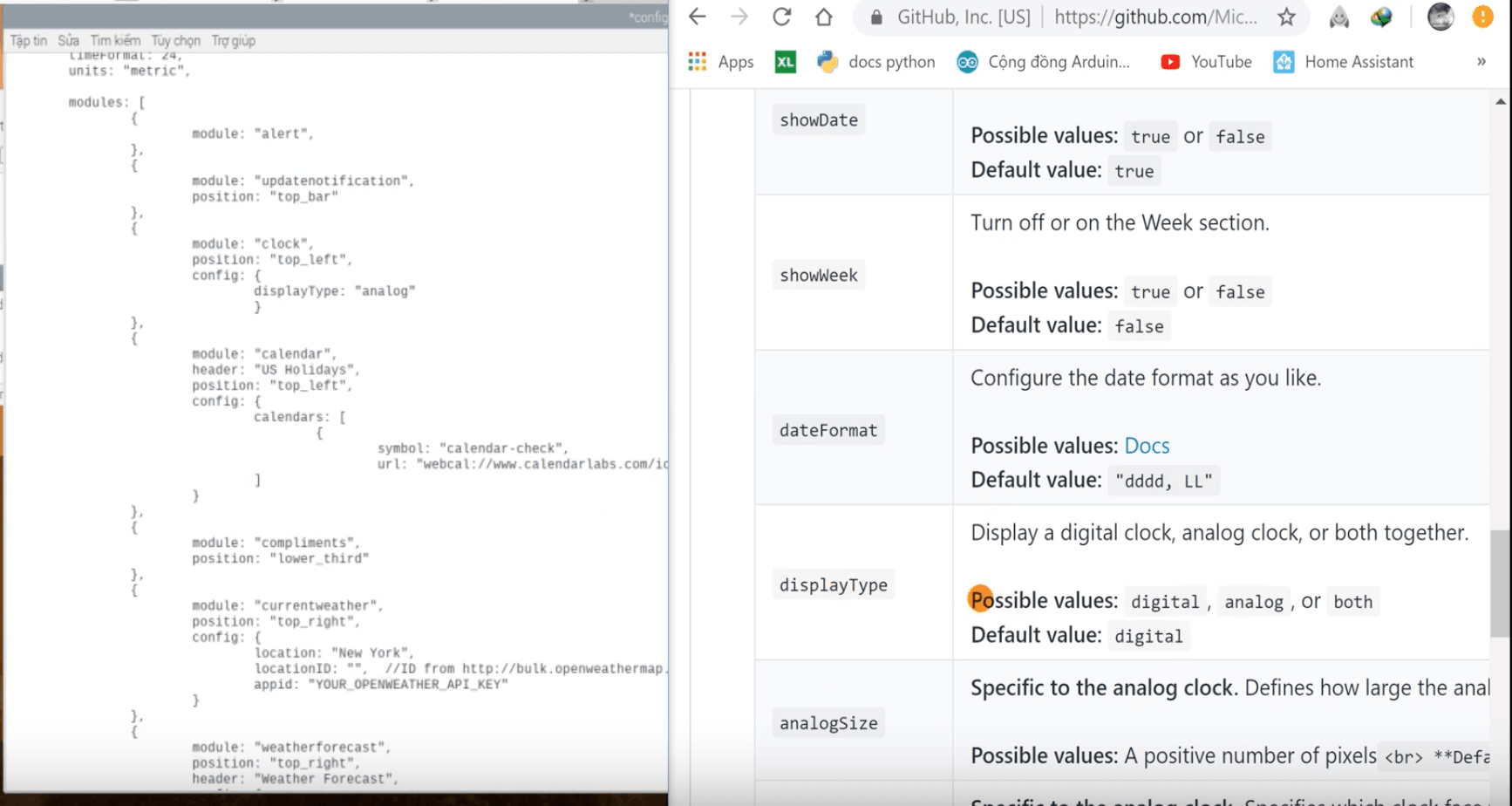
Task: Open the Apps grid shortcut
Action: tap(720, 62)
